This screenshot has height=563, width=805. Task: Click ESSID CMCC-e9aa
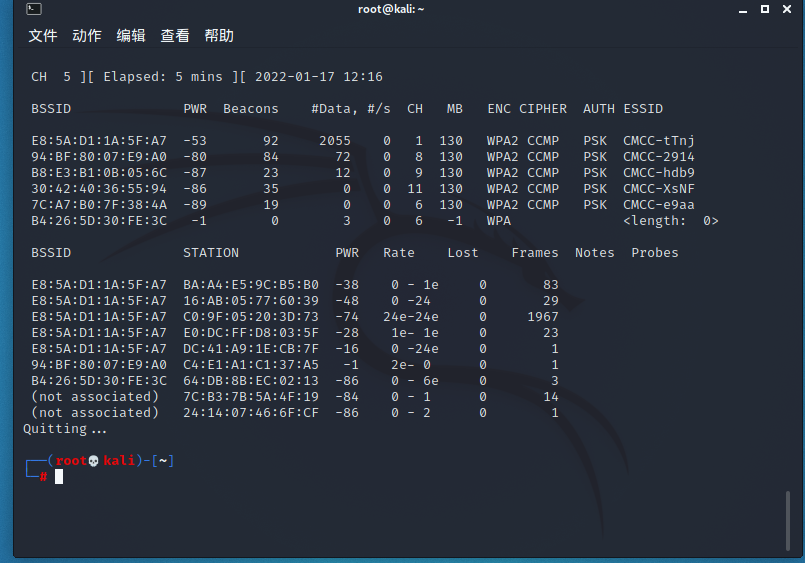(659, 205)
